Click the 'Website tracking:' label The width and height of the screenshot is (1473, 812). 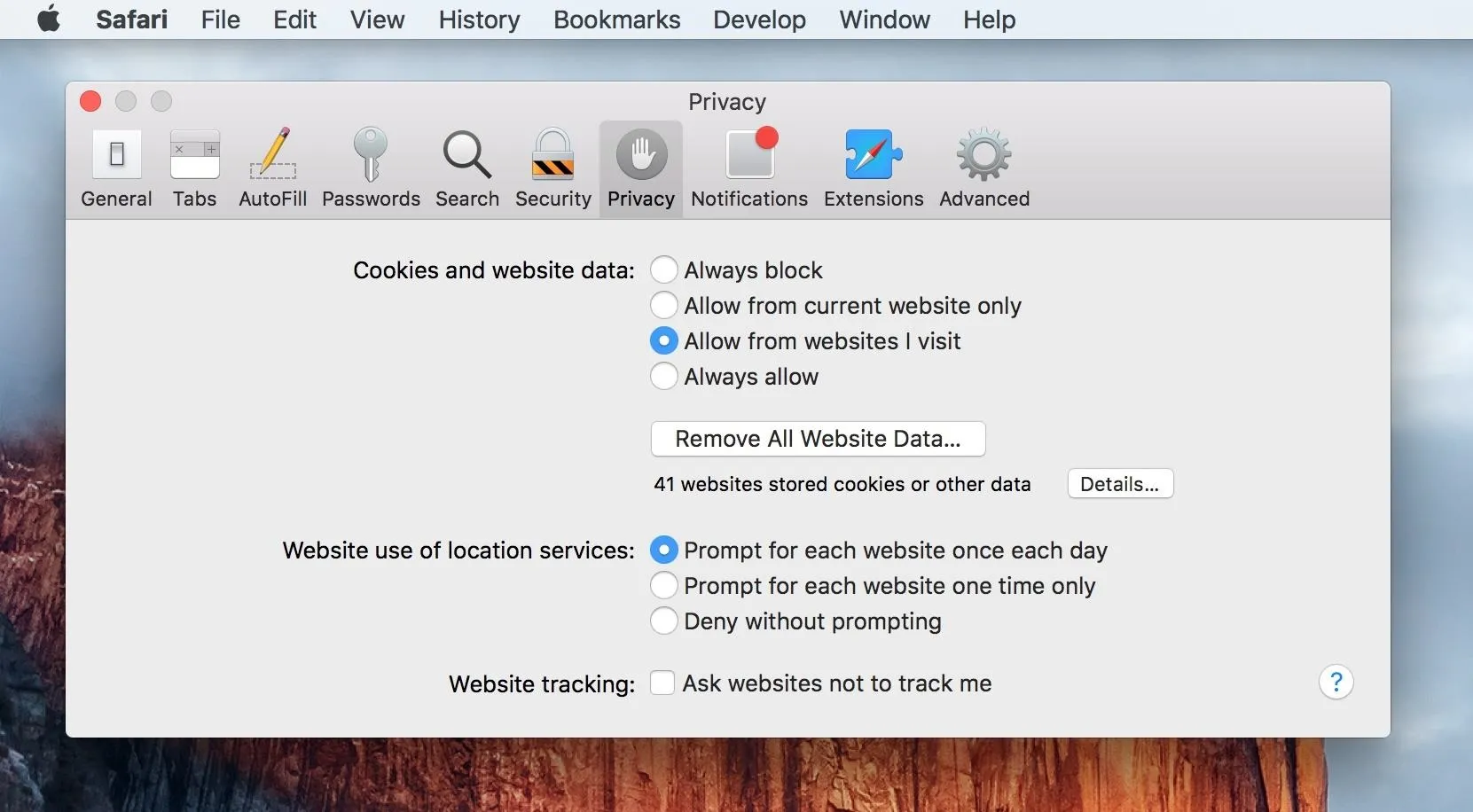tap(542, 684)
